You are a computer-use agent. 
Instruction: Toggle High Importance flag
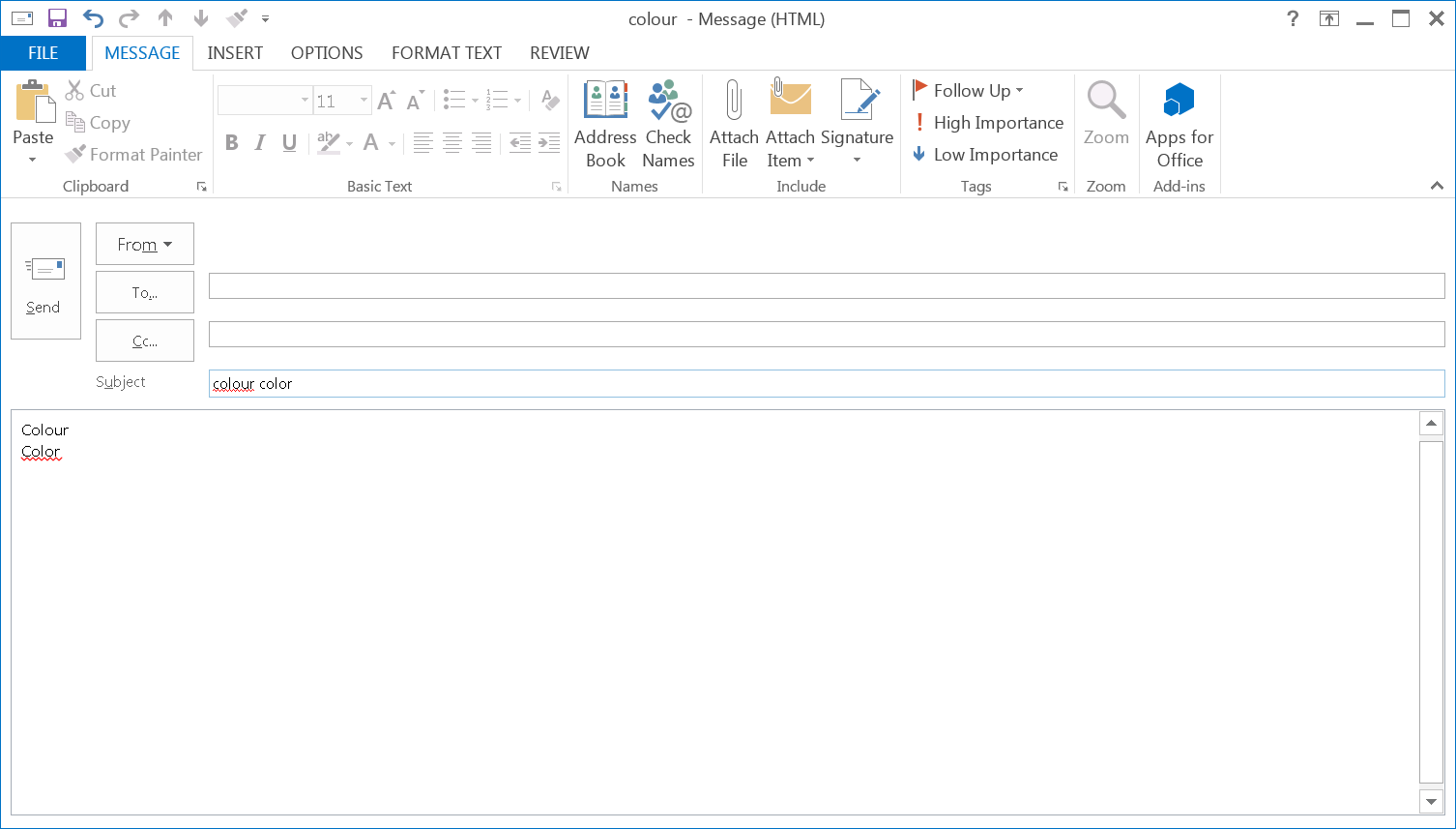(x=987, y=123)
